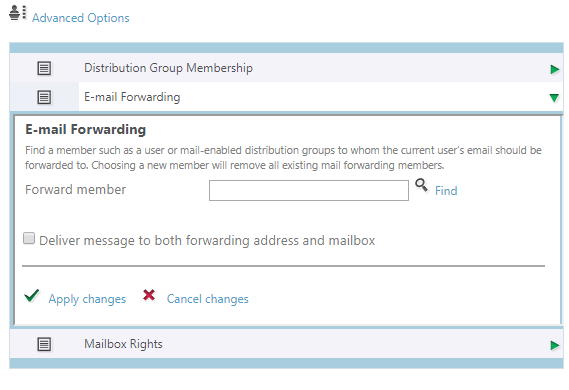Click the red X cancel icon
Screen dimensions: 569x390
149,295
